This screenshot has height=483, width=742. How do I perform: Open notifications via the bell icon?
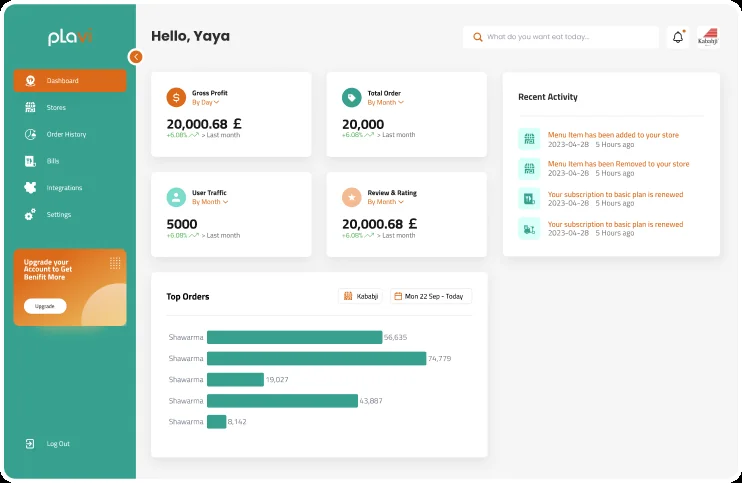point(678,37)
